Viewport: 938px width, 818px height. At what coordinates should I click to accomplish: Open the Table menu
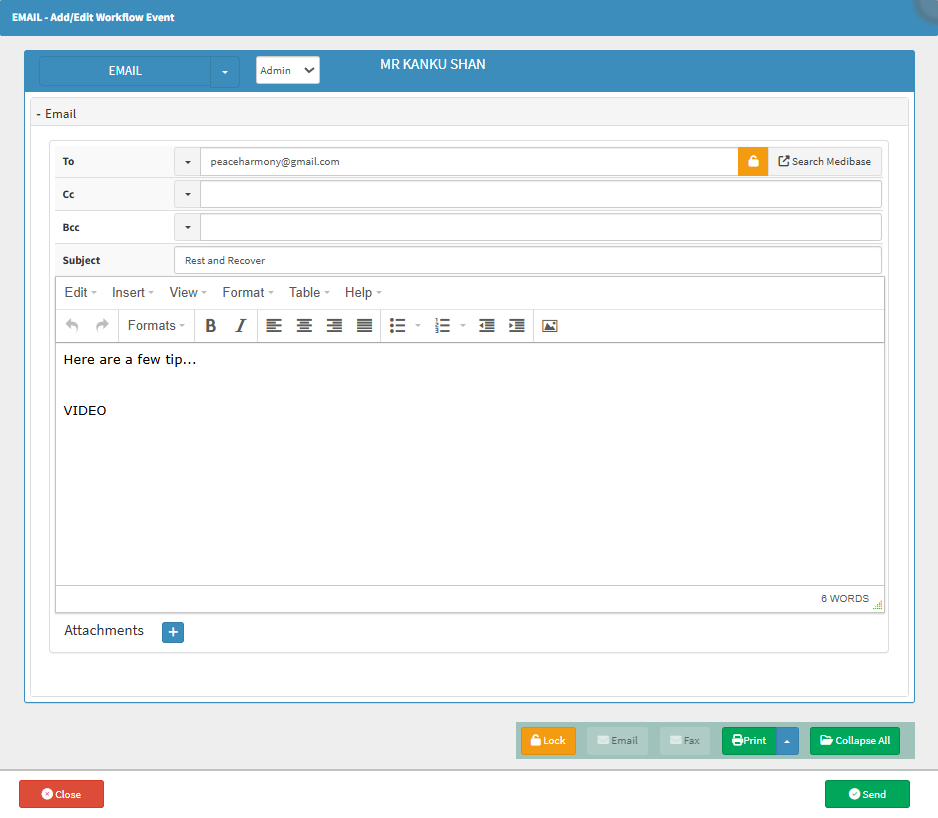[309, 293]
